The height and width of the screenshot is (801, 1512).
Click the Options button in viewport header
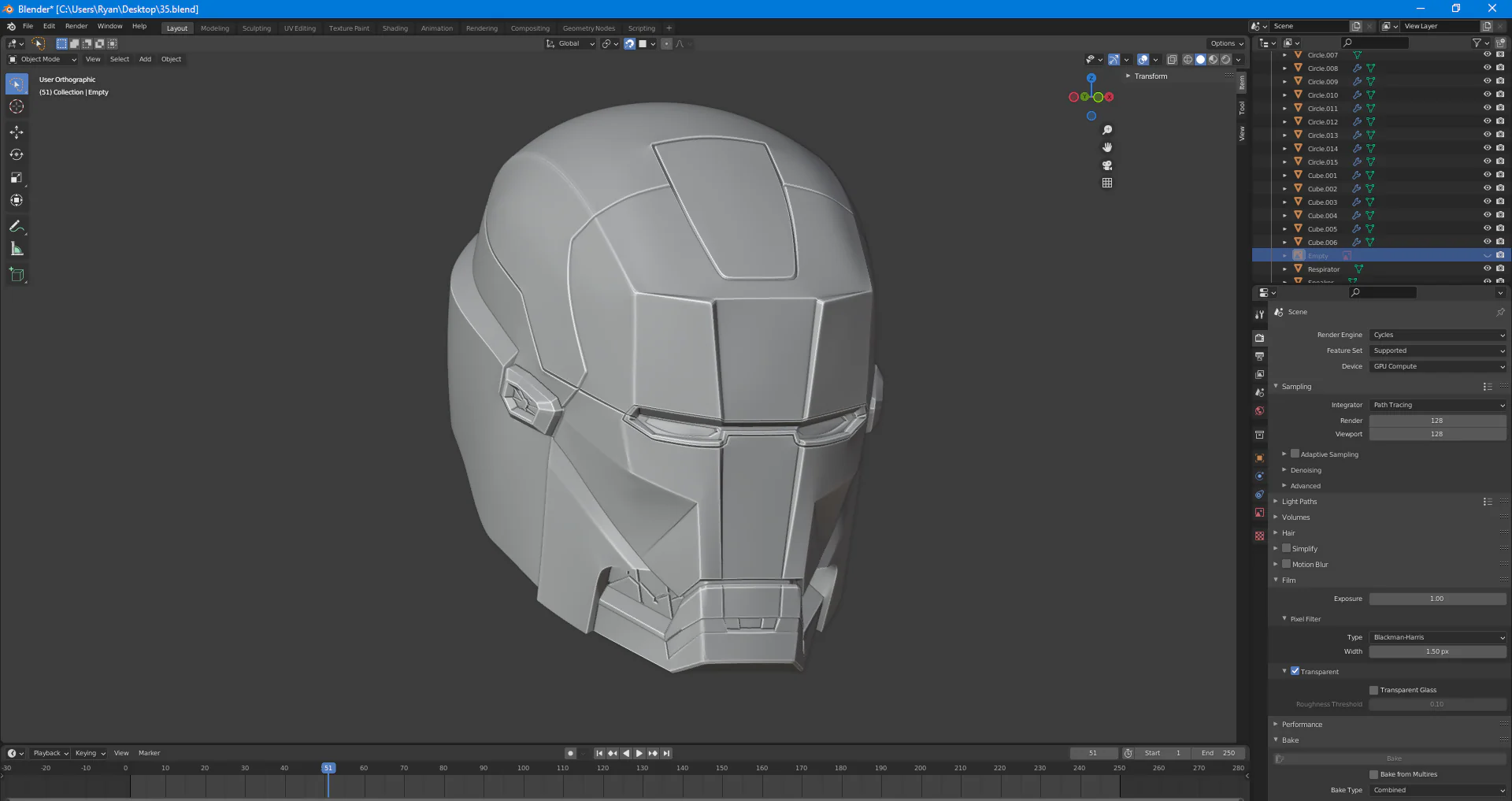click(x=1226, y=43)
